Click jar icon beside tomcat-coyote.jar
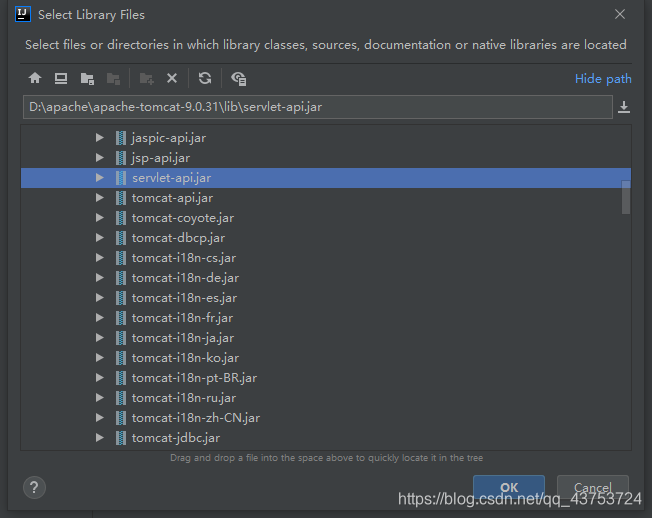The image size is (652, 518). tap(121, 218)
